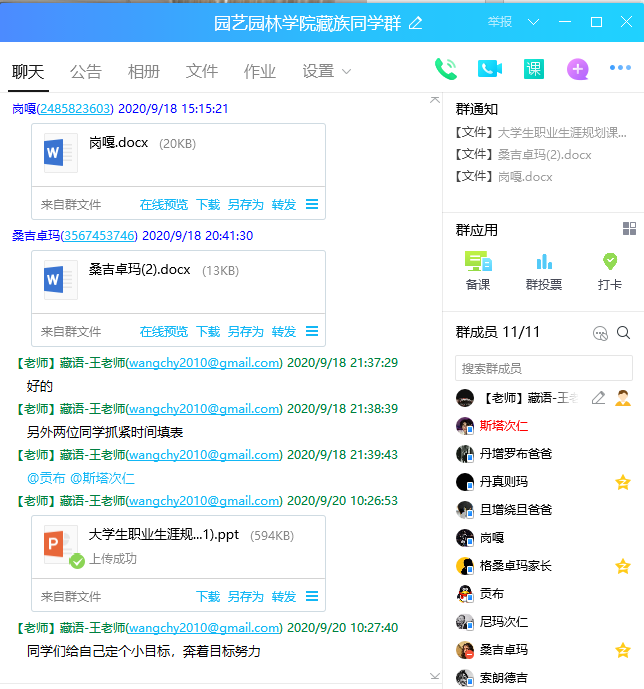Switch to the 相册 tab
644x689 pixels.
(x=144, y=71)
